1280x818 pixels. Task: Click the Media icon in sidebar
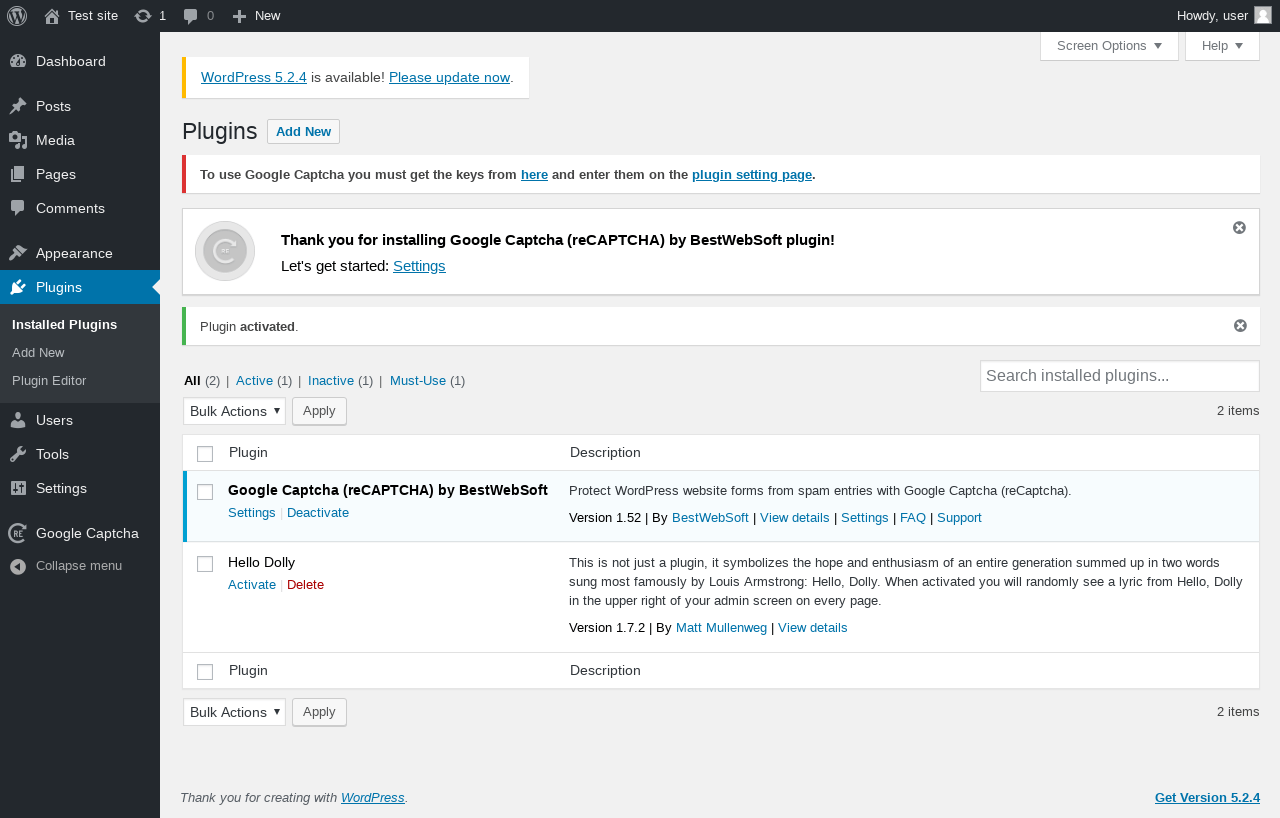(x=18, y=140)
